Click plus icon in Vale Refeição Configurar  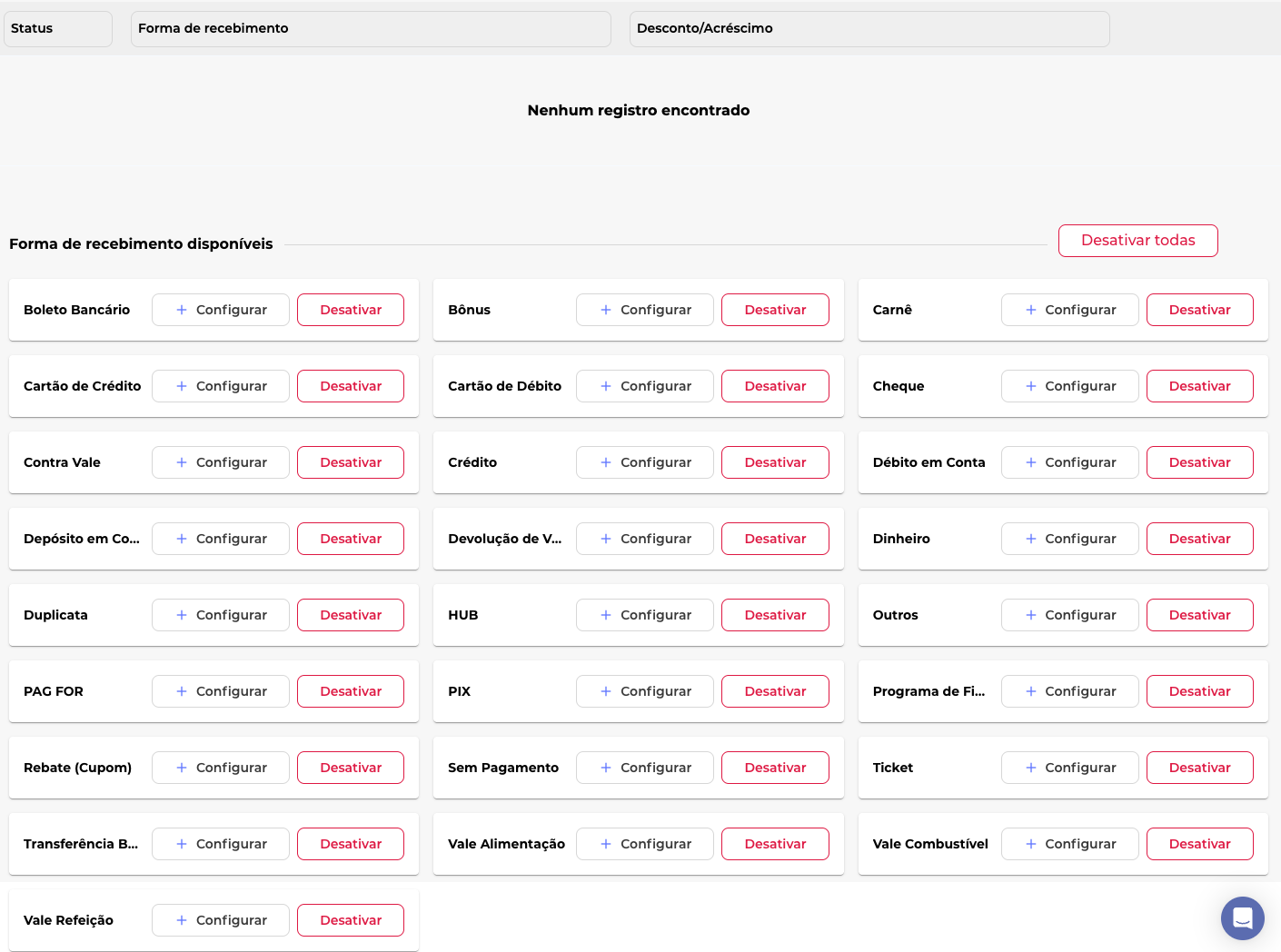pos(182,920)
